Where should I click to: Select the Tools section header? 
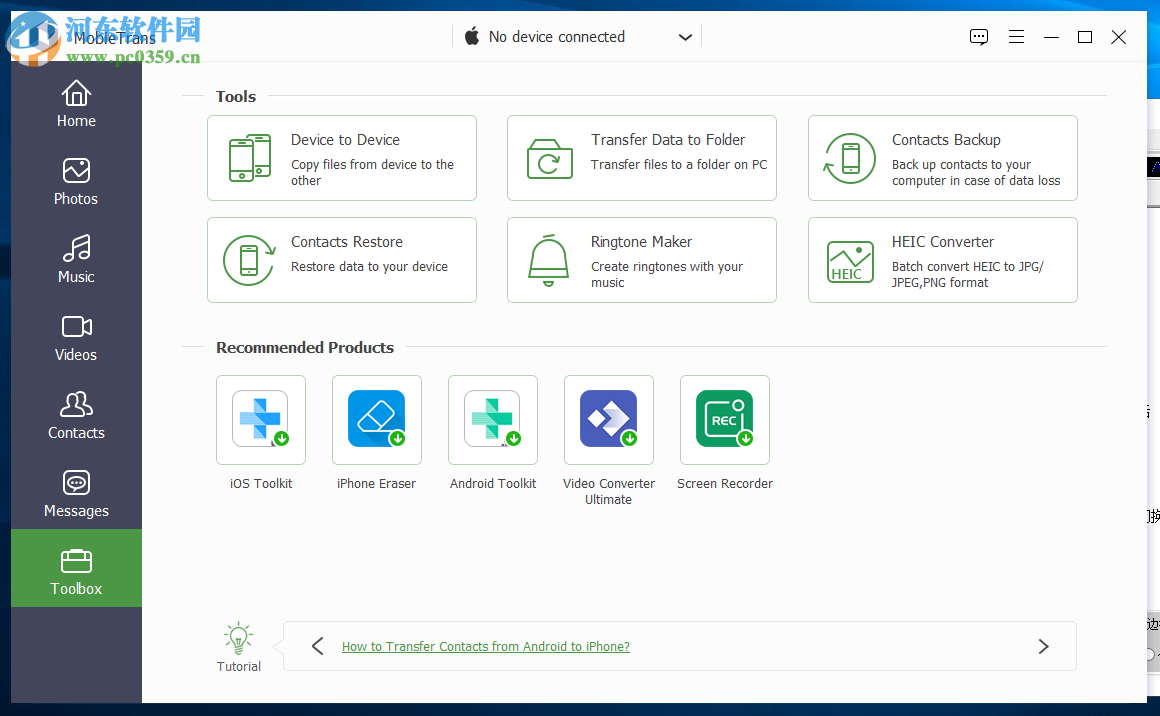coord(236,97)
